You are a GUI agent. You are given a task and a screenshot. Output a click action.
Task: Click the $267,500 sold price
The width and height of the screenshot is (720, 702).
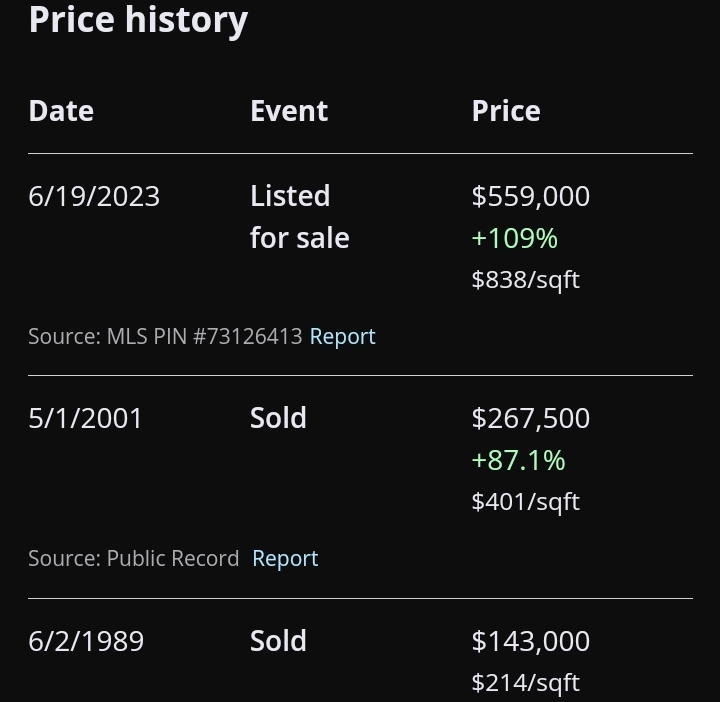pos(531,418)
